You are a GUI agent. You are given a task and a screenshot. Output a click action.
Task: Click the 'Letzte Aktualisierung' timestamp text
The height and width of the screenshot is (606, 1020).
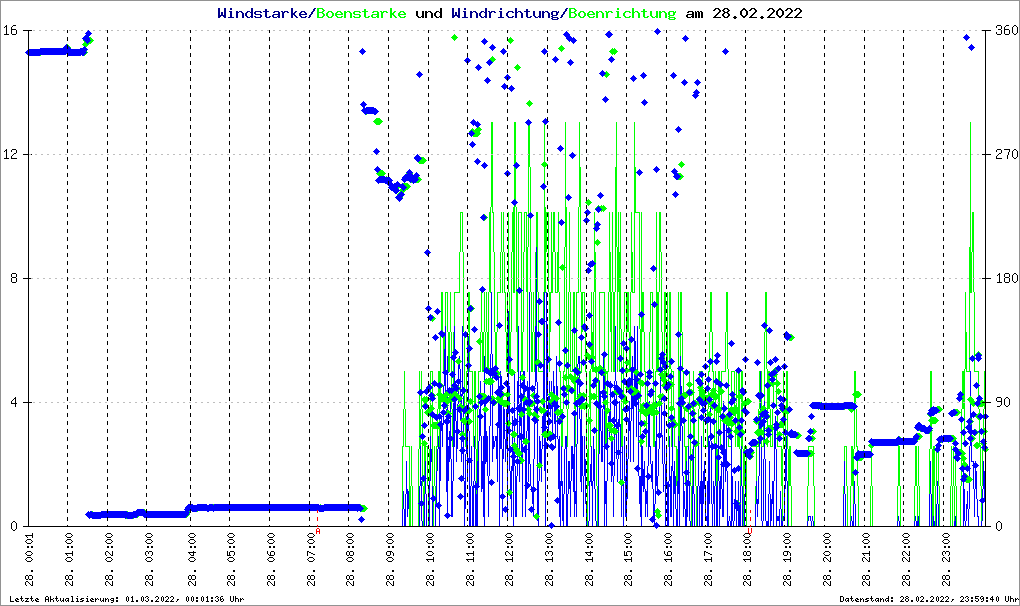tap(127, 599)
